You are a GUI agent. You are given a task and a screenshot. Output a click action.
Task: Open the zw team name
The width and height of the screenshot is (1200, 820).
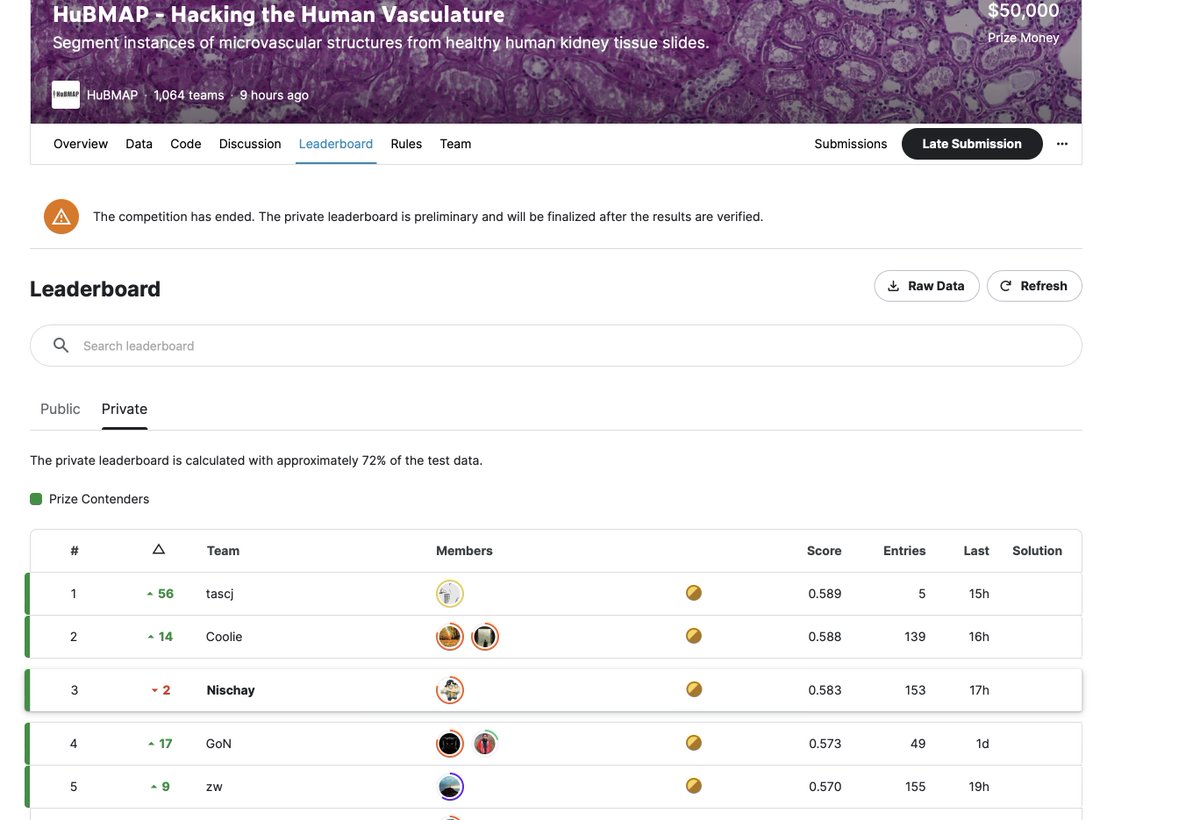click(214, 787)
